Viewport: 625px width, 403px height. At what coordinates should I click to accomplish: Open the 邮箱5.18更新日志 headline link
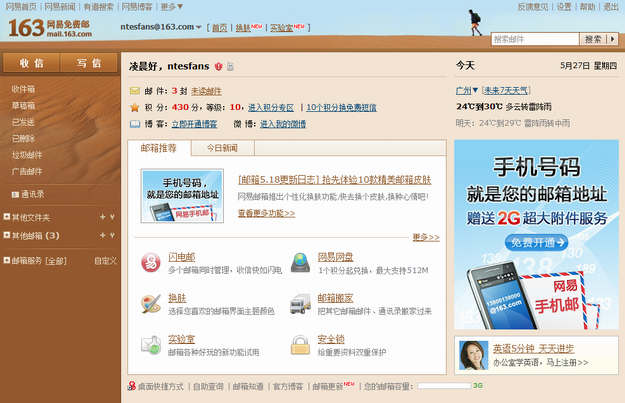[x=334, y=180]
